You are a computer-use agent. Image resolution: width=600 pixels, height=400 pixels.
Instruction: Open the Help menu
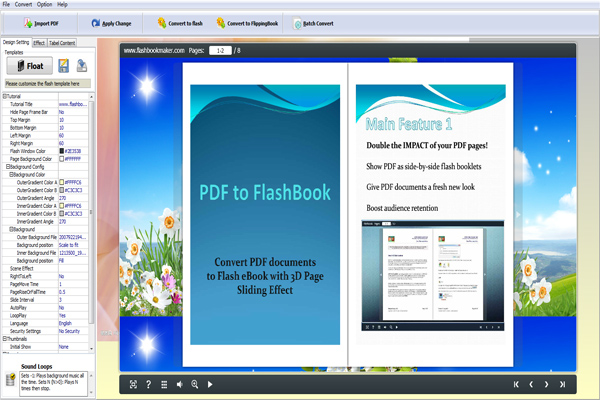(x=62, y=4)
